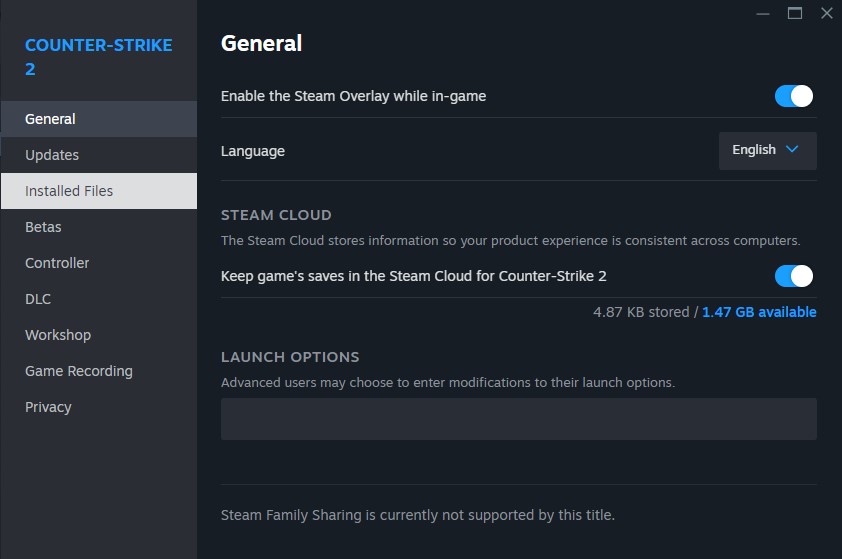Image resolution: width=842 pixels, height=559 pixels.
Task: Open the Installed Files section
Action: click(99, 191)
